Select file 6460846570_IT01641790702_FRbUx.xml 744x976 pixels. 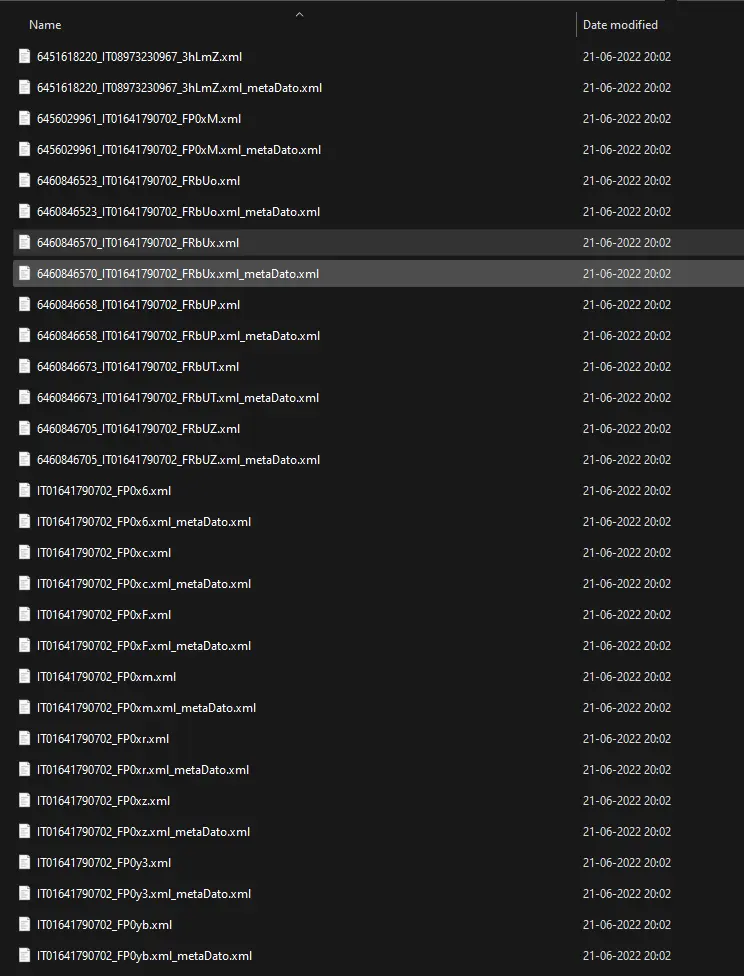coord(138,243)
